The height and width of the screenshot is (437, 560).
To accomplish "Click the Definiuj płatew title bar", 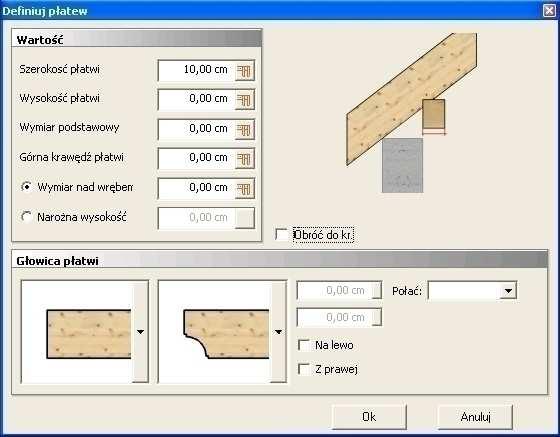I will coord(271,11).
